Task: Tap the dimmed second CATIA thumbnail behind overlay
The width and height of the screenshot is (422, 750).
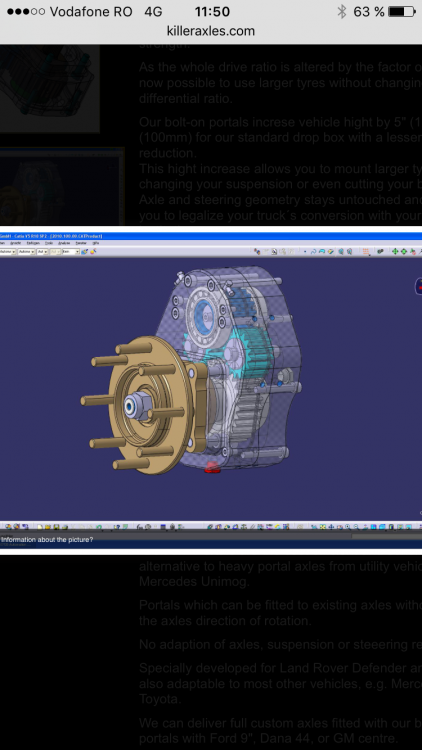Action: [x=62, y=186]
